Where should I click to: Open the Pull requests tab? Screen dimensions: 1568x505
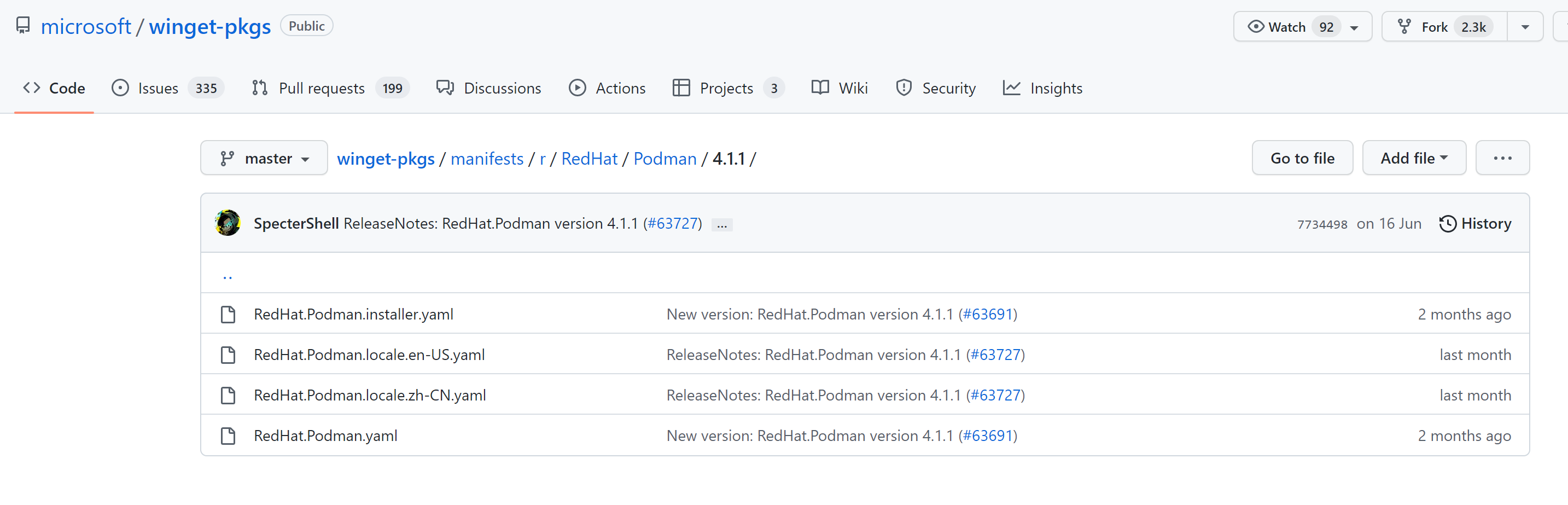tap(330, 88)
